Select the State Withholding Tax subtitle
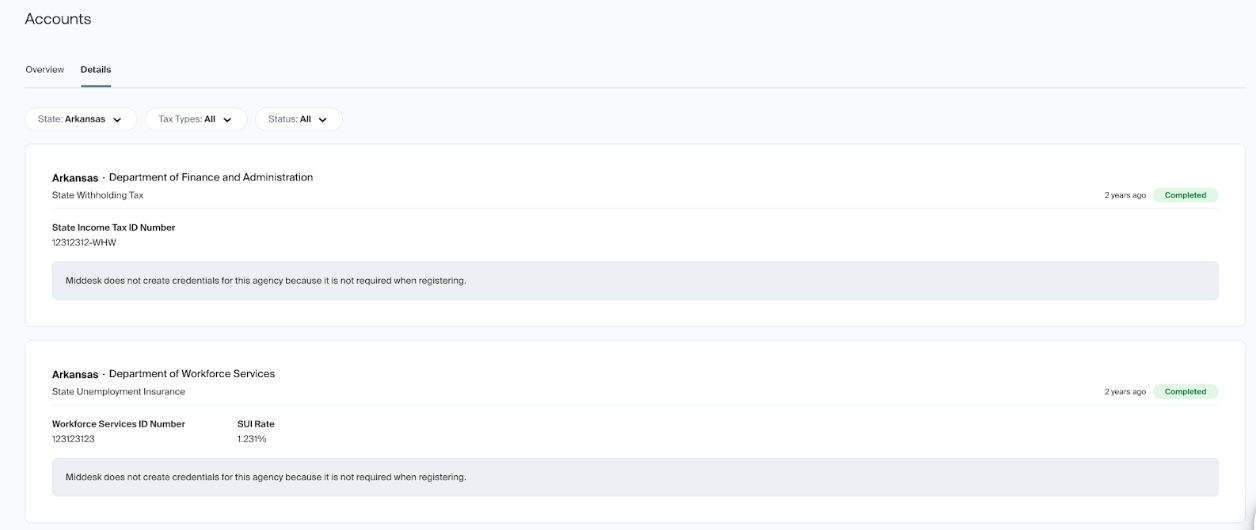1256x530 pixels. [97, 195]
